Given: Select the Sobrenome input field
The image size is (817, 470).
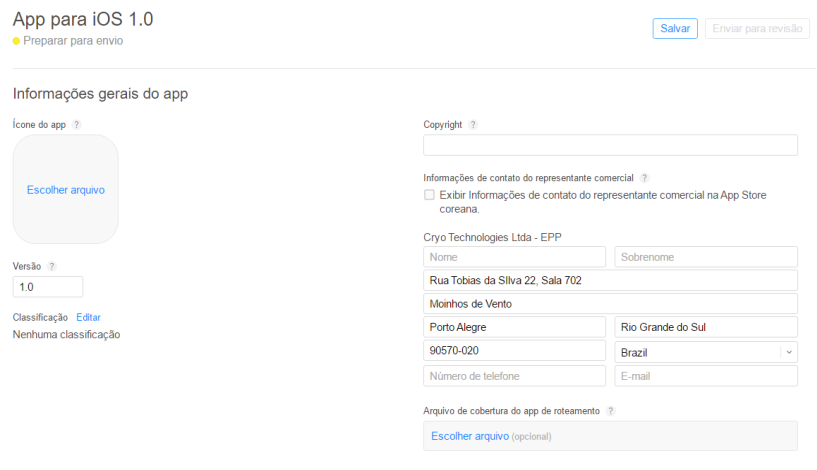Looking at the screenshot, I should 705,257.
